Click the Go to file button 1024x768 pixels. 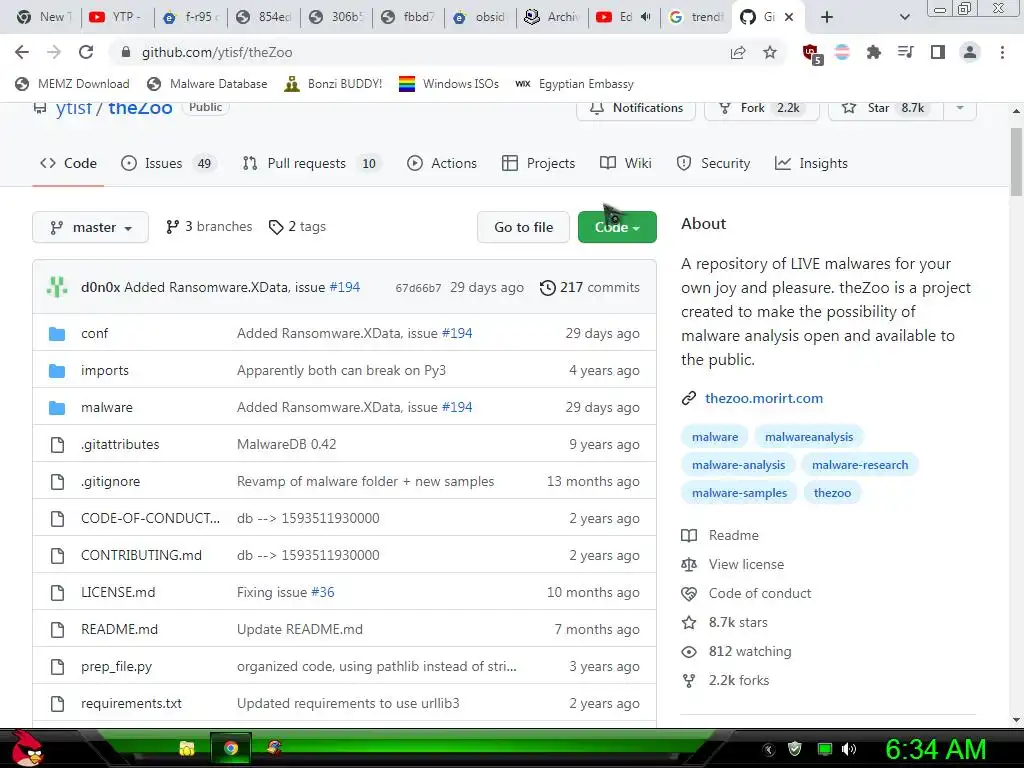(523, 227)
